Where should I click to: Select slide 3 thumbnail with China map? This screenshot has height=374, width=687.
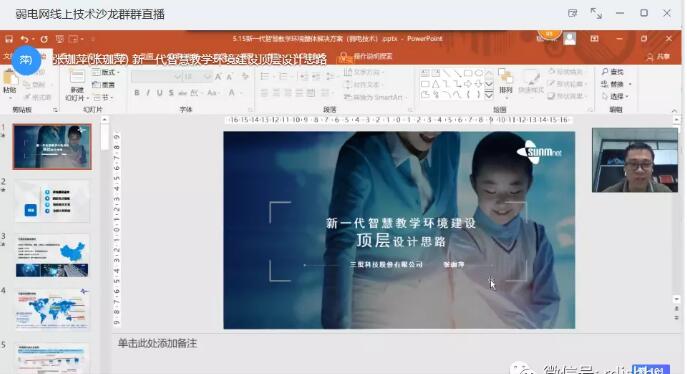tap(52, 256)
